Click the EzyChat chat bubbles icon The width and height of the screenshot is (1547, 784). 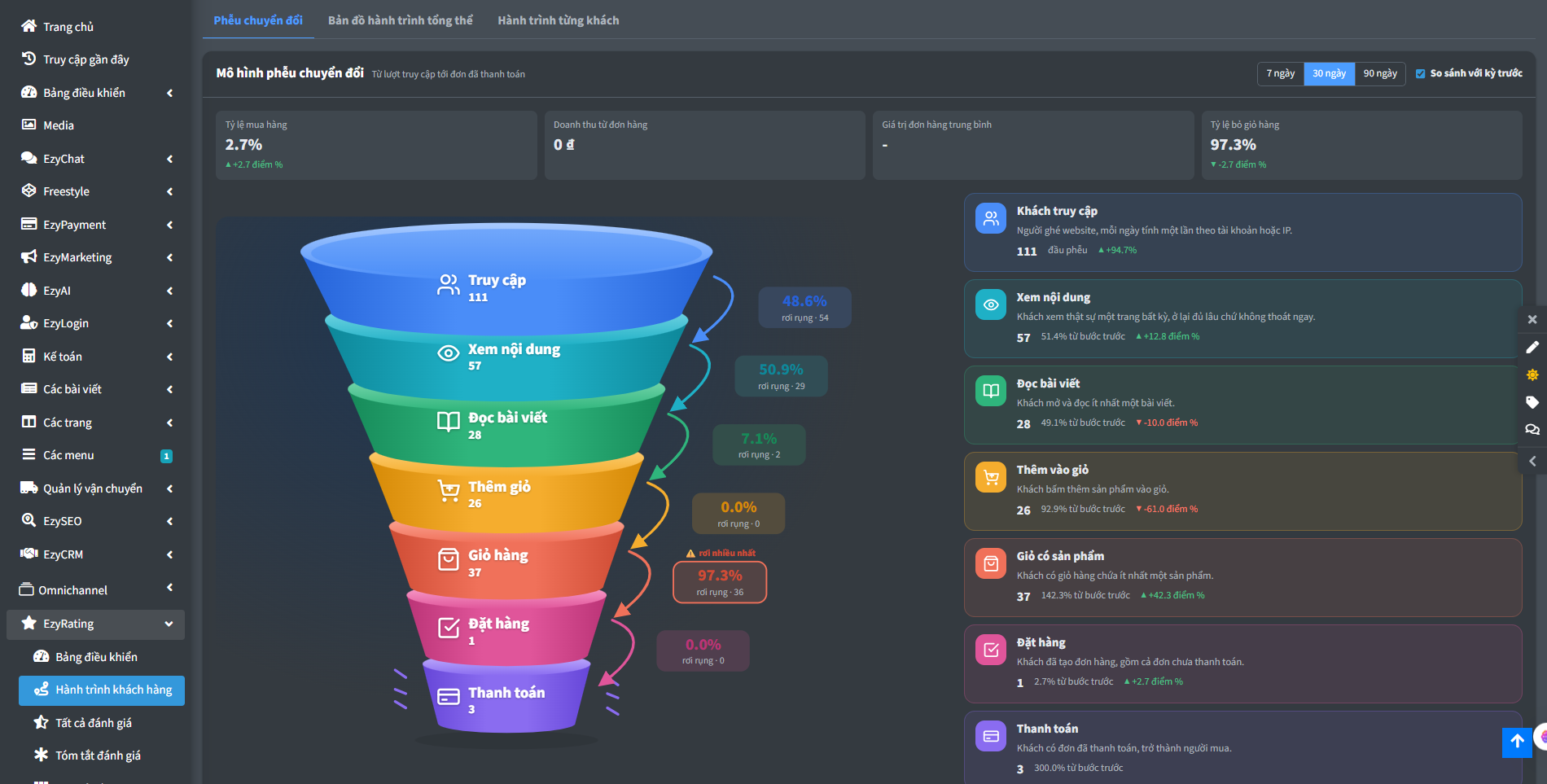[28, 158]
